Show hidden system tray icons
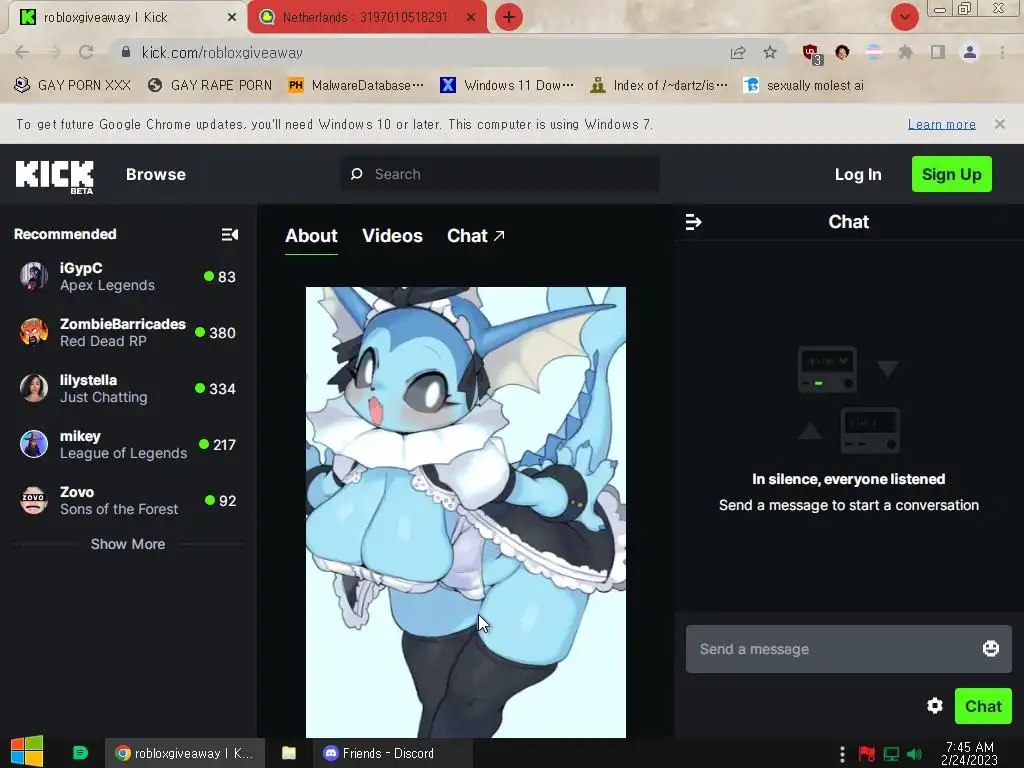 (842, 754)
